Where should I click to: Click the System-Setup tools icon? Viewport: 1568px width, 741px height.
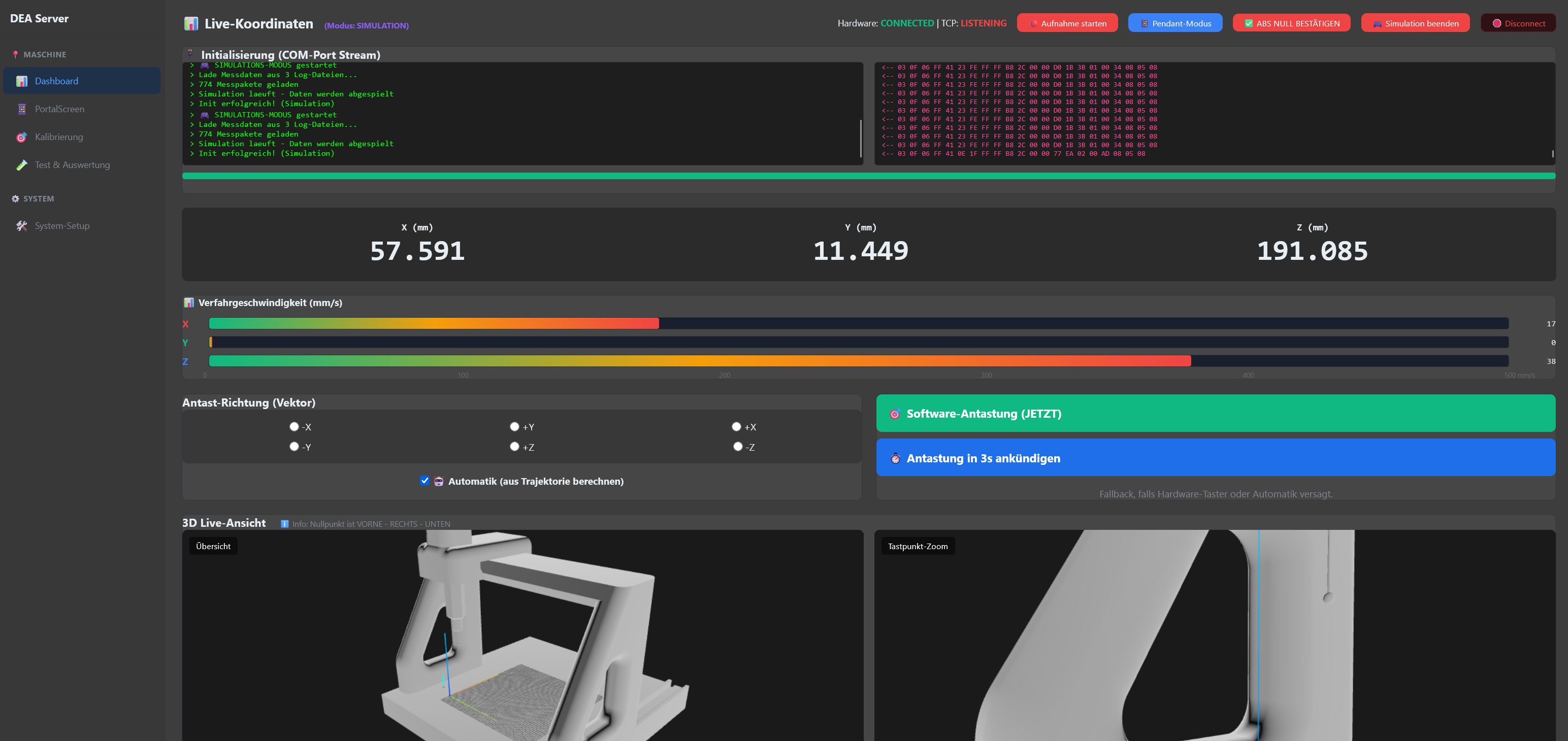click(x=22, y=226)
